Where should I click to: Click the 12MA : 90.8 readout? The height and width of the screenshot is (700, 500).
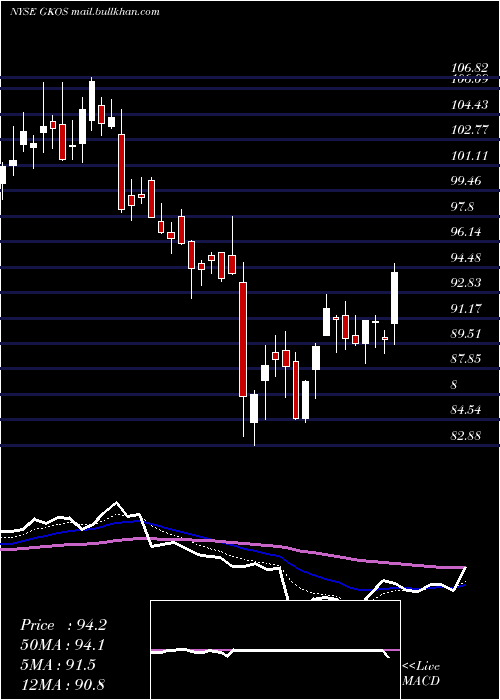(x=63, y=684)
